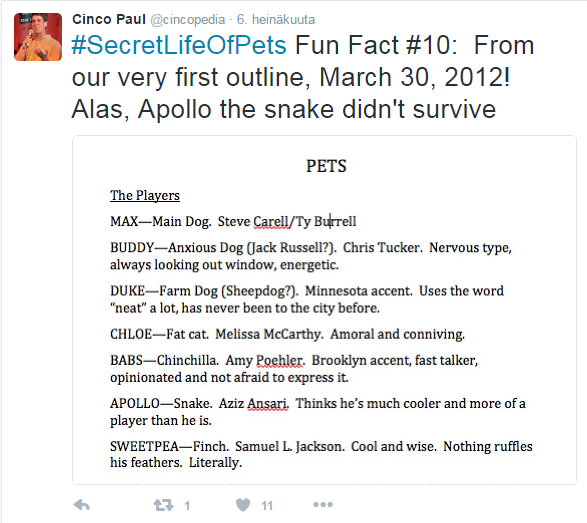This screenshot has width=587, height=523.
Task: Click the red-underlined name Ansari
Action: point(267,403)
